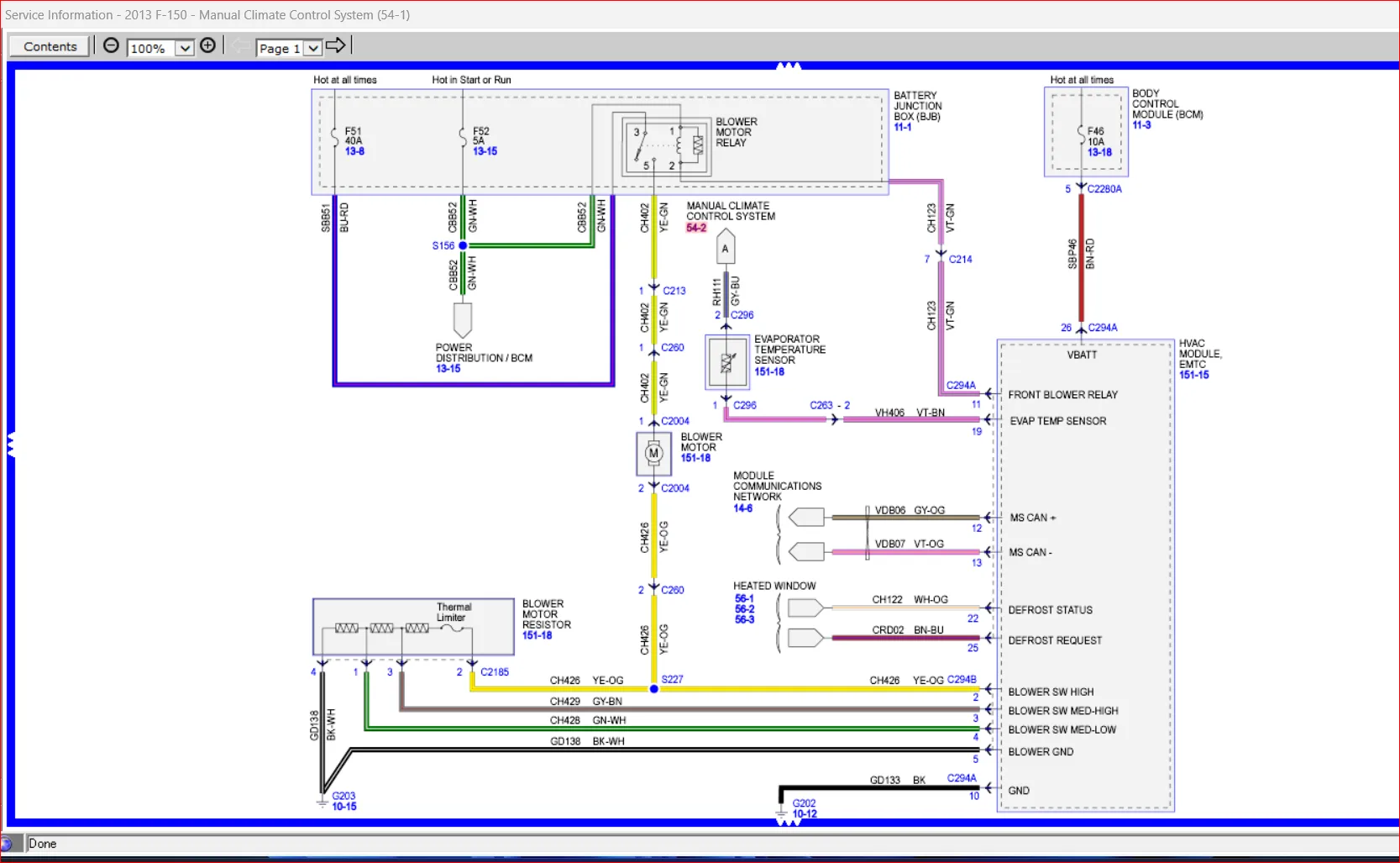The width and height of the screenshot is (1400, 863).
Task: Select connector label C213
Action: pos(674,291)
